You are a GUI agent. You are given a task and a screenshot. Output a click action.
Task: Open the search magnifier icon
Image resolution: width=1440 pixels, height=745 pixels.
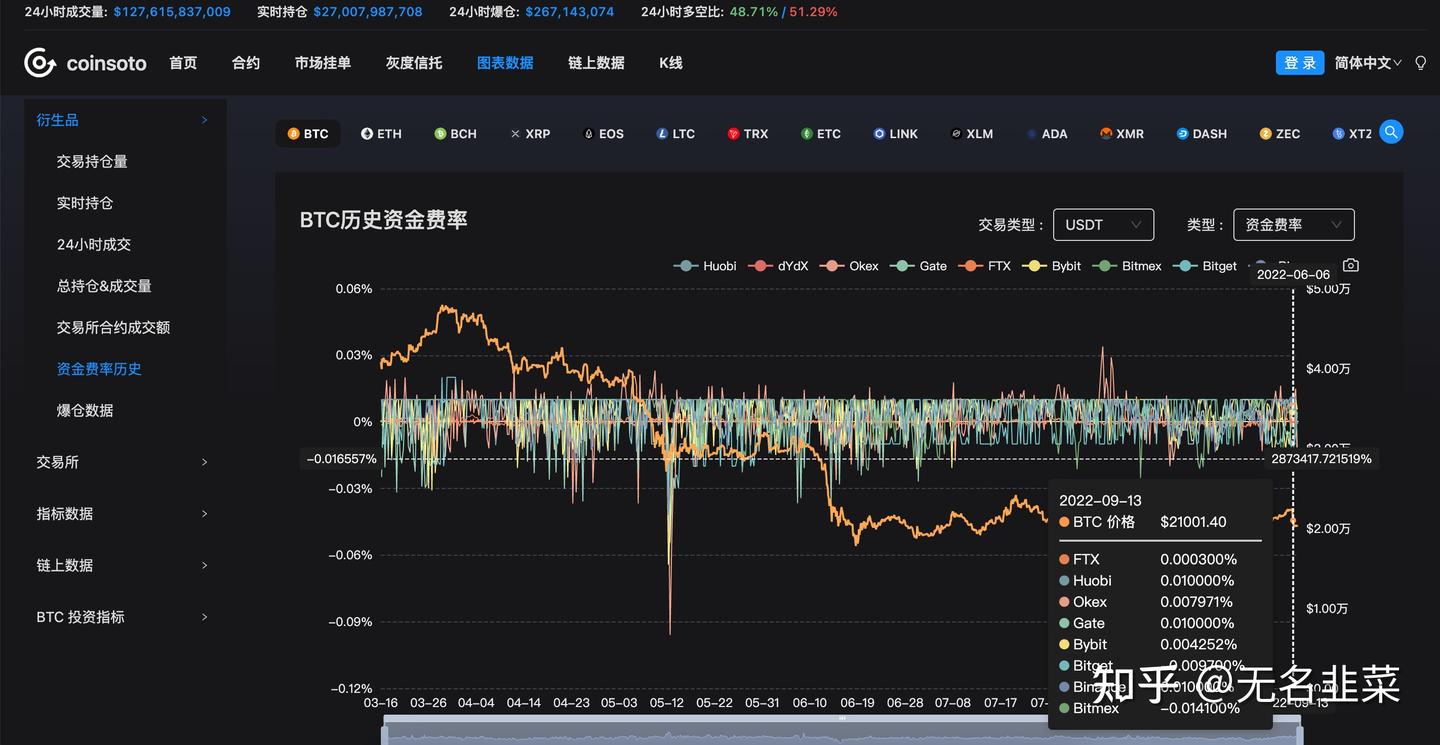pyautogui.click(x=1391, y=131)
